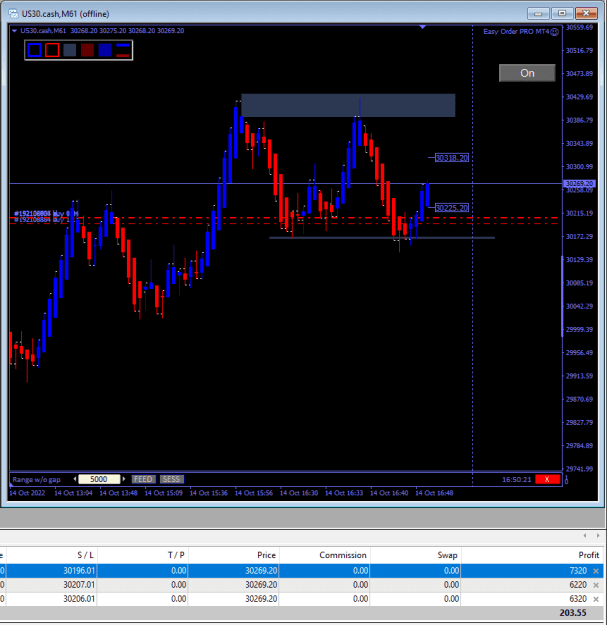Viewport: 607px width, 625px height.
Task: Close the order with profit 7320
Action: point(596,571)
